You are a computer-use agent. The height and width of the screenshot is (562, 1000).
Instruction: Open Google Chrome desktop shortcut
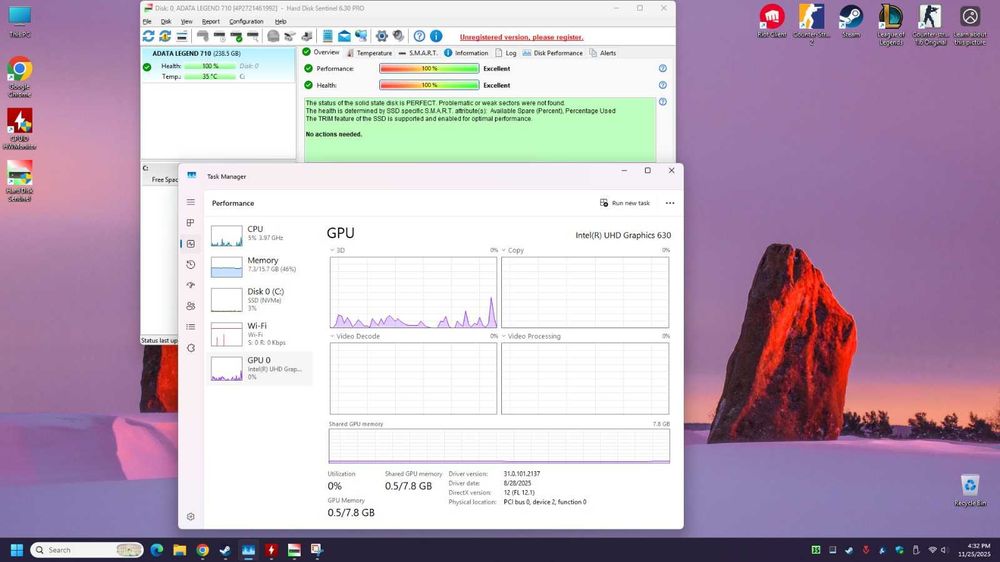[x=19, y=77]
